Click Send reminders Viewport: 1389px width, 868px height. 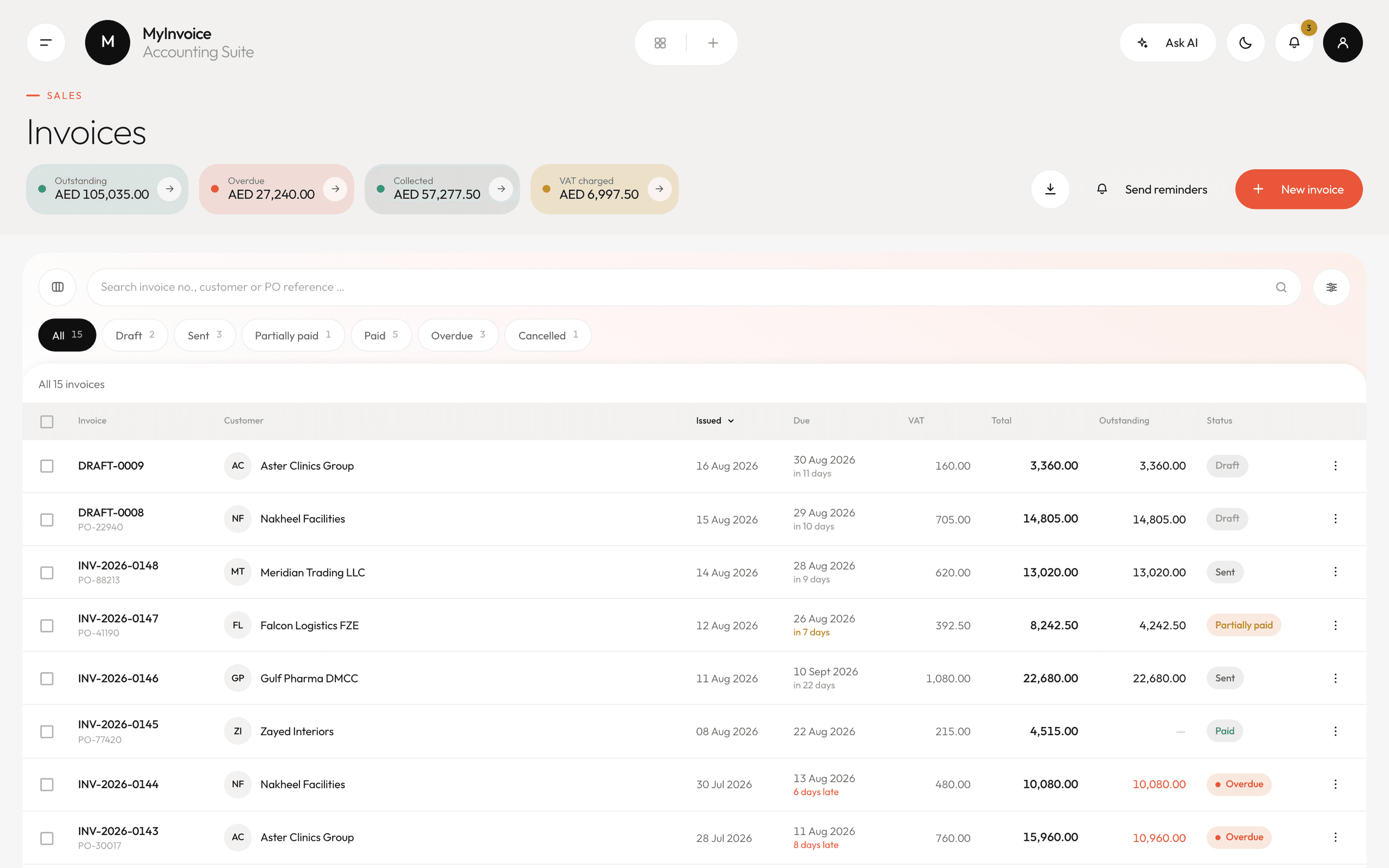point(1152,189)
